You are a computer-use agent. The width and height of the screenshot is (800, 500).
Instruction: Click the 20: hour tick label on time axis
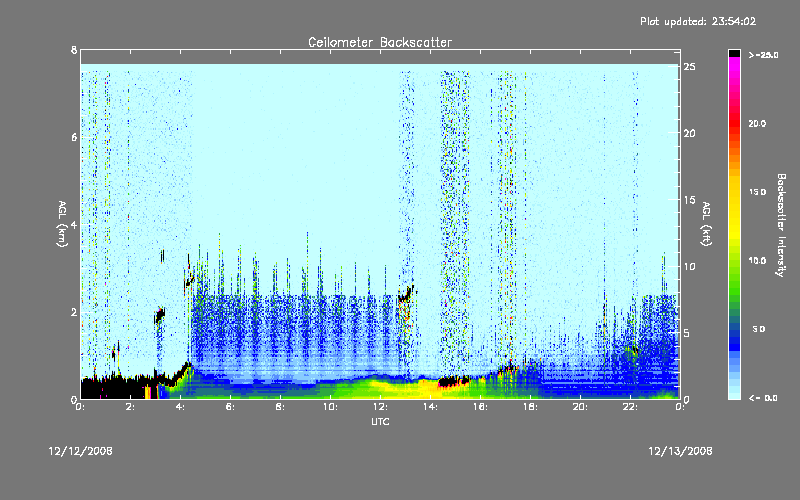click(581, 407)
